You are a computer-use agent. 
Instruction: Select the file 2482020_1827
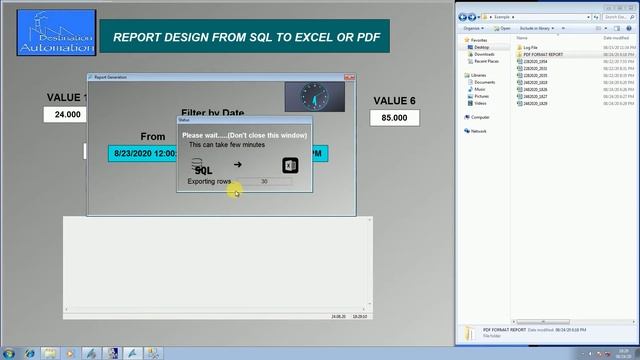point(535,96)
